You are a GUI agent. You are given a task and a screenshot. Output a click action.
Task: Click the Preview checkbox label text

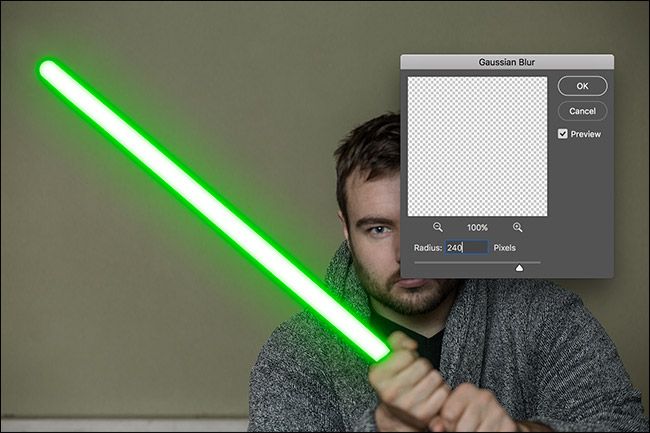(x=585, y=134)
